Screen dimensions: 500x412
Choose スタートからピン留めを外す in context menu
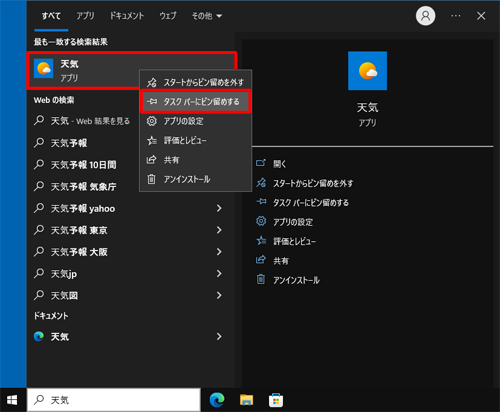tap(195, 82)
